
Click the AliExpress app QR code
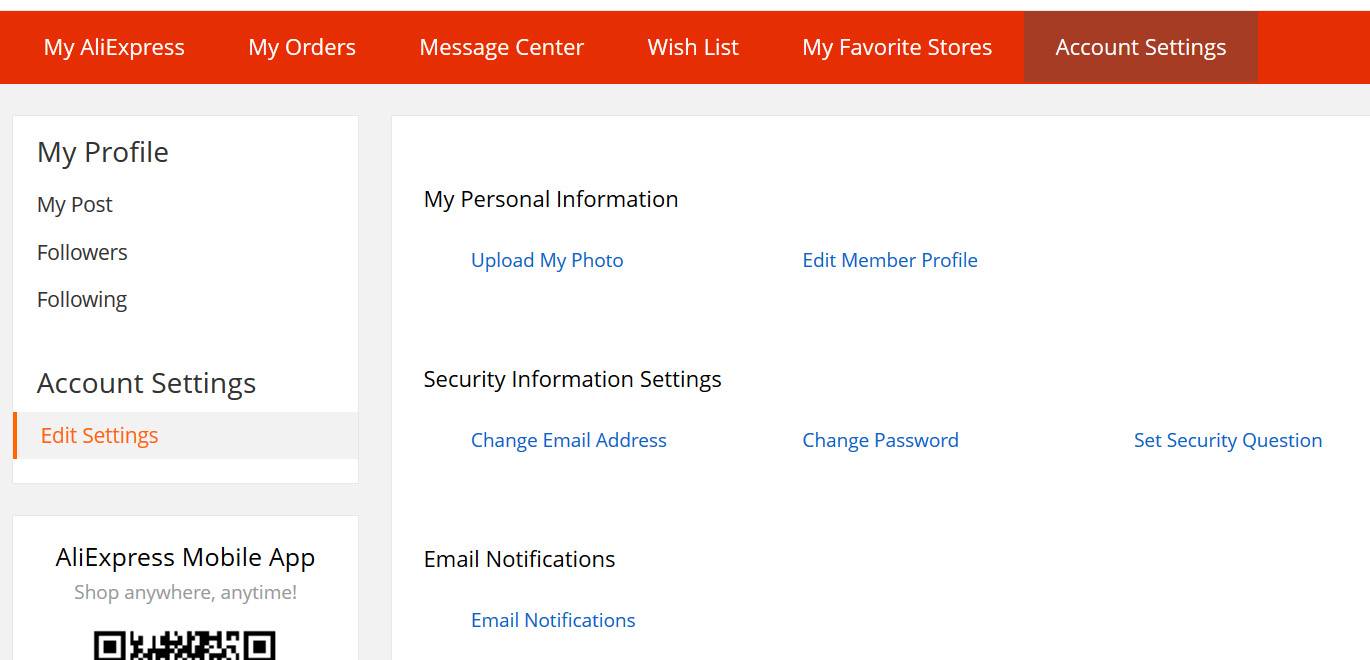pyautogui.click(x=185, y=645)
